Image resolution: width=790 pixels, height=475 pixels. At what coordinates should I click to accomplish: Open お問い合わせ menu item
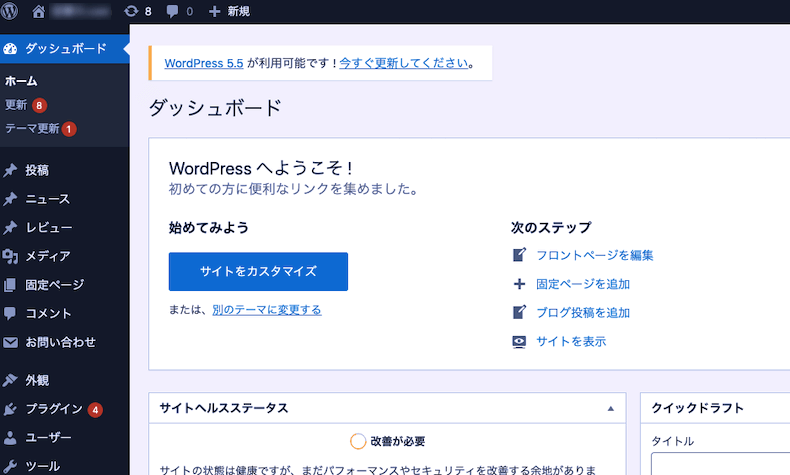click(x=60, y=343)
